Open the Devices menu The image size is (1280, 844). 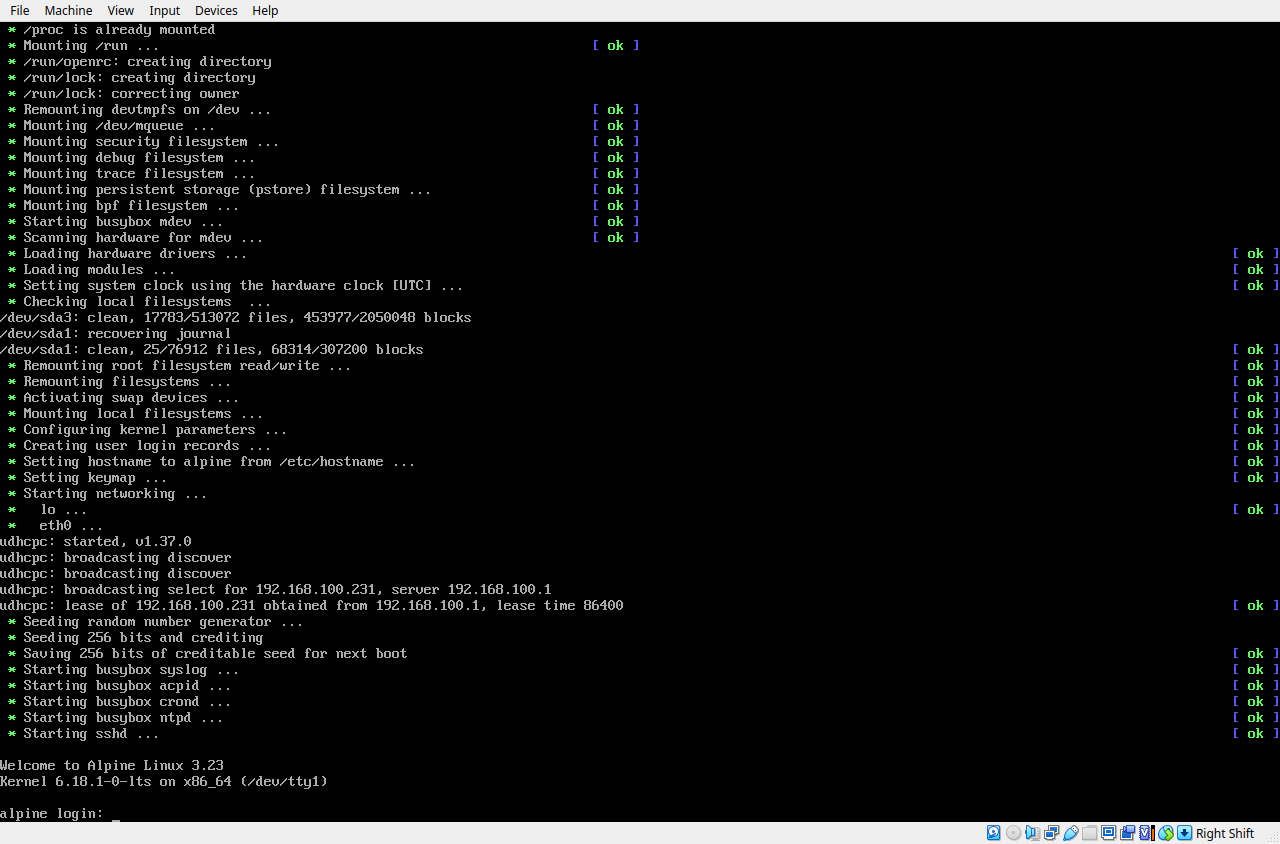[x=215, y=10]
